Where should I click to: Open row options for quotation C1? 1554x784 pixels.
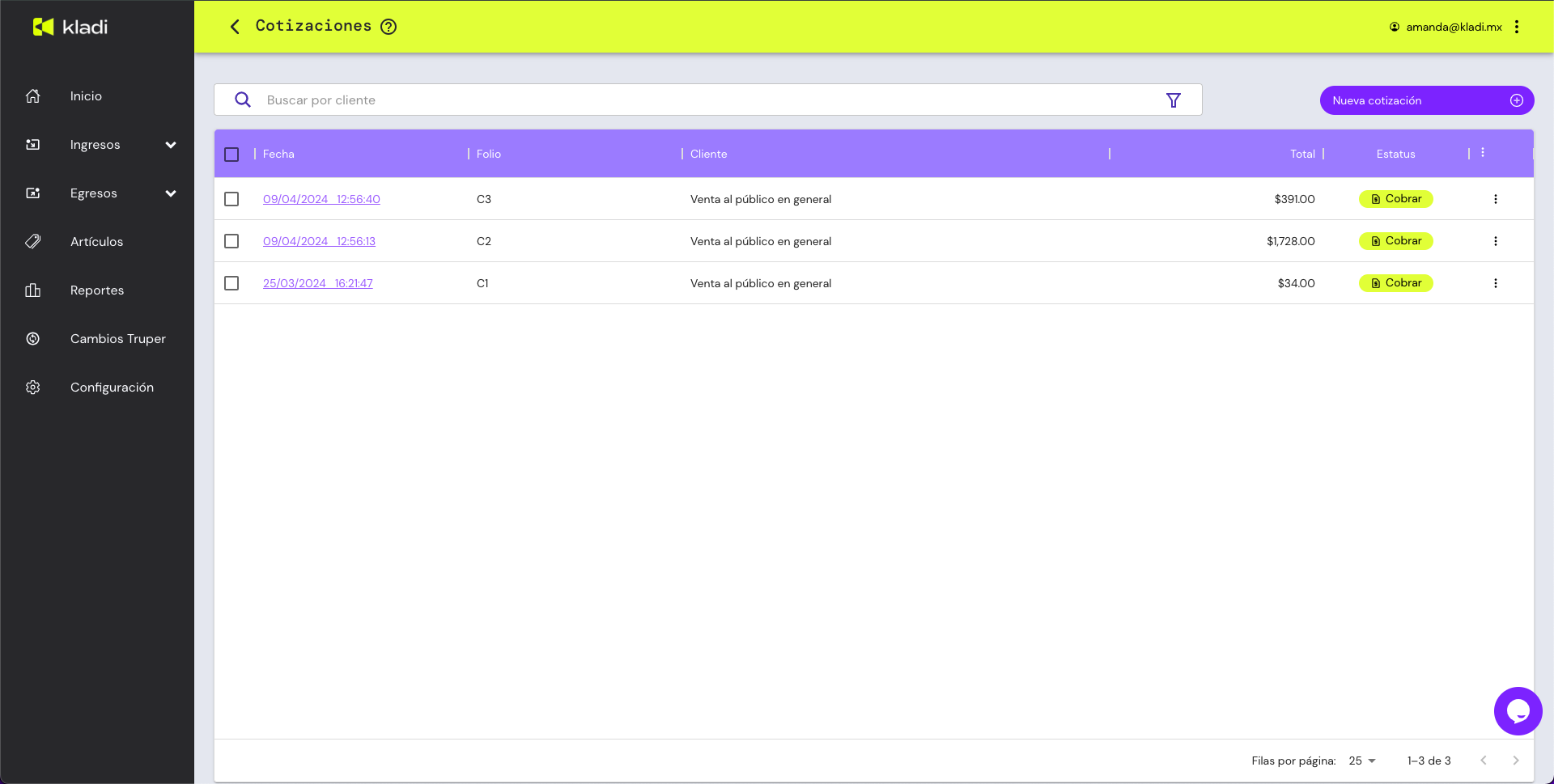pos(1495,283)
